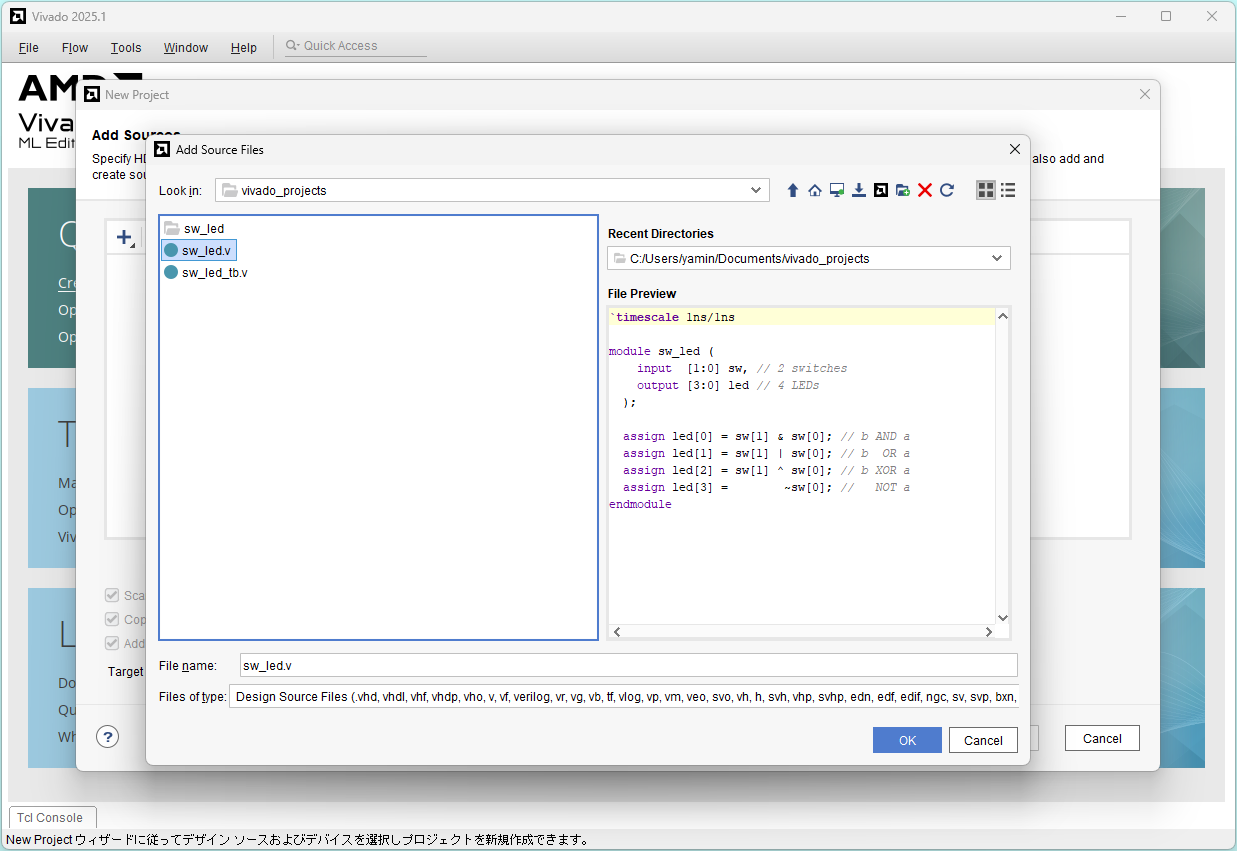
Task: Expand the Look in directory dropdown
Action: 756,190
